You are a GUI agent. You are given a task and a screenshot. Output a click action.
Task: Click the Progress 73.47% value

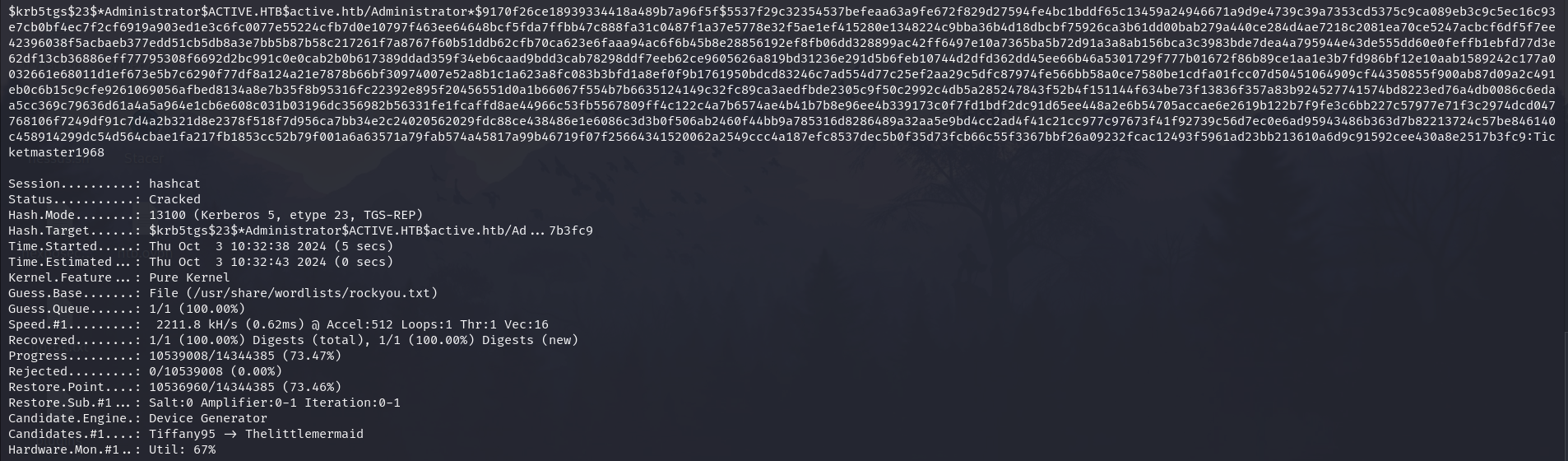pyautogui.click(x=245, y=356)
